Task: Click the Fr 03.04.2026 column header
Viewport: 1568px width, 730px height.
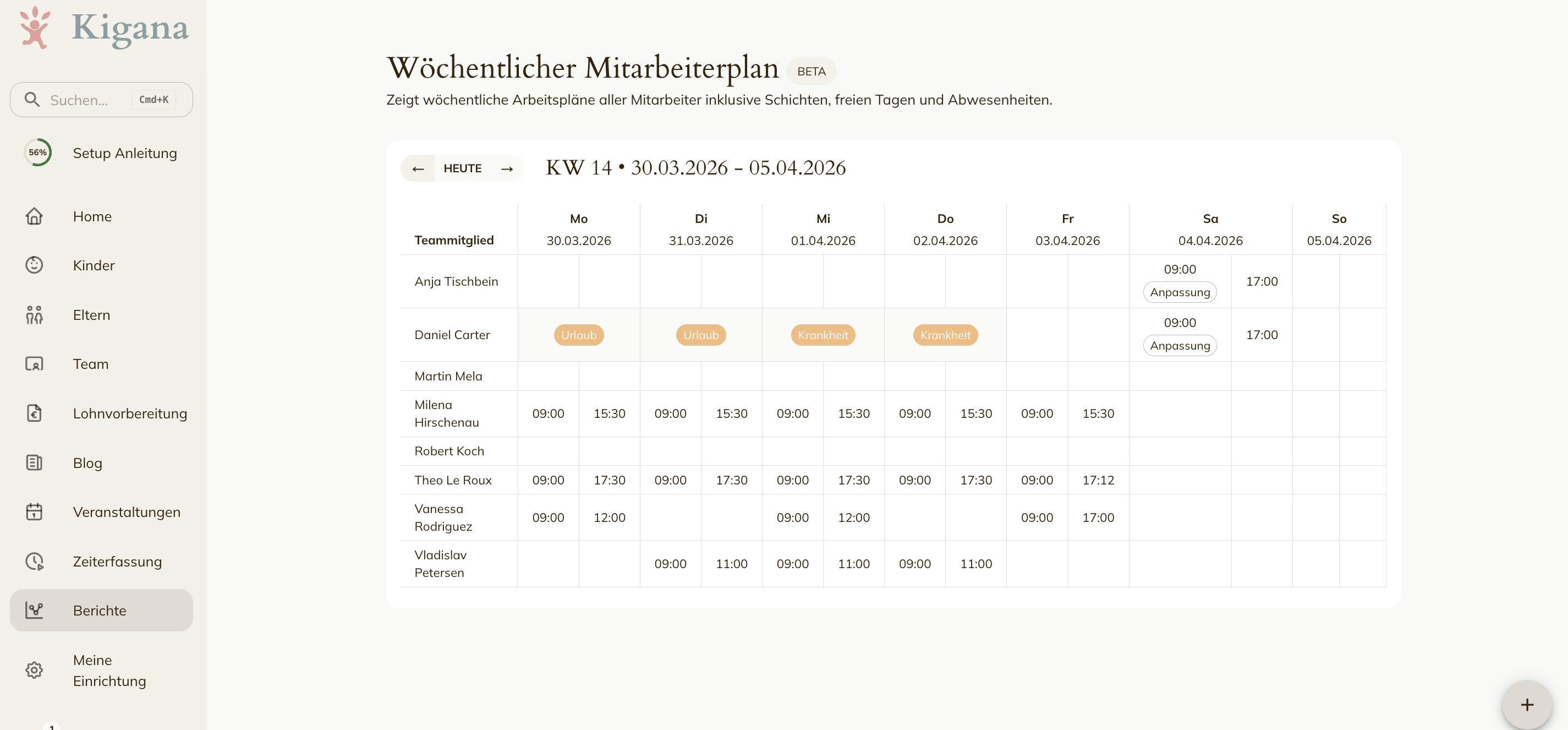Action: [x=1068, y=229]
